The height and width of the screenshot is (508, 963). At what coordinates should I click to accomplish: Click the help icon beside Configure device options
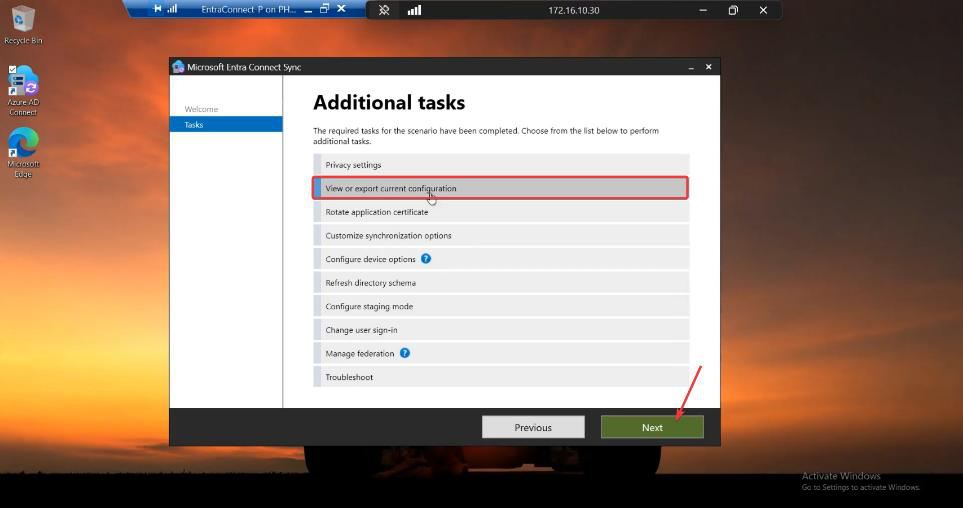pyautogui.click(x=426, y=259)
